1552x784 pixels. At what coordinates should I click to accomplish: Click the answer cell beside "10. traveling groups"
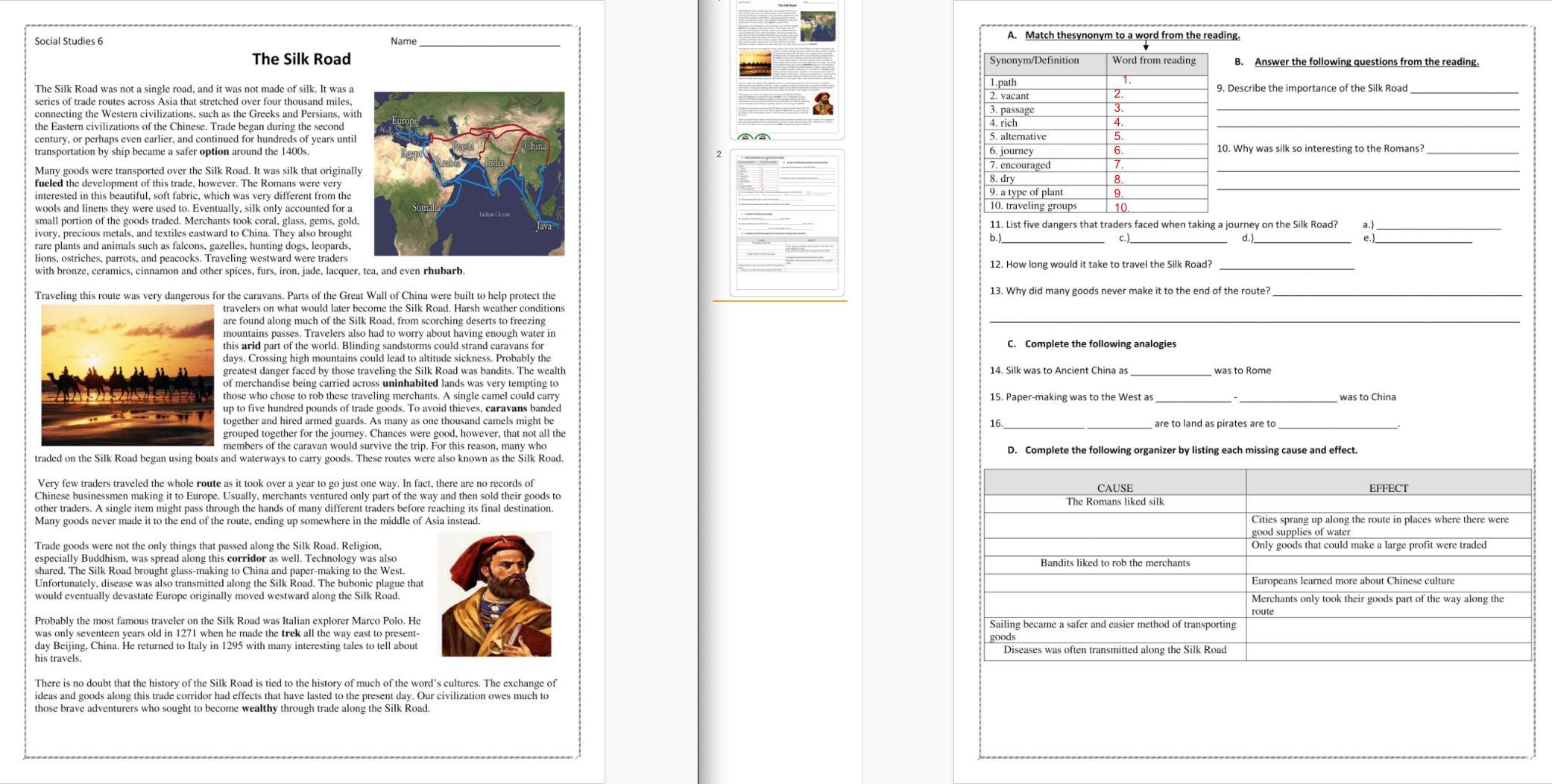1157,206
